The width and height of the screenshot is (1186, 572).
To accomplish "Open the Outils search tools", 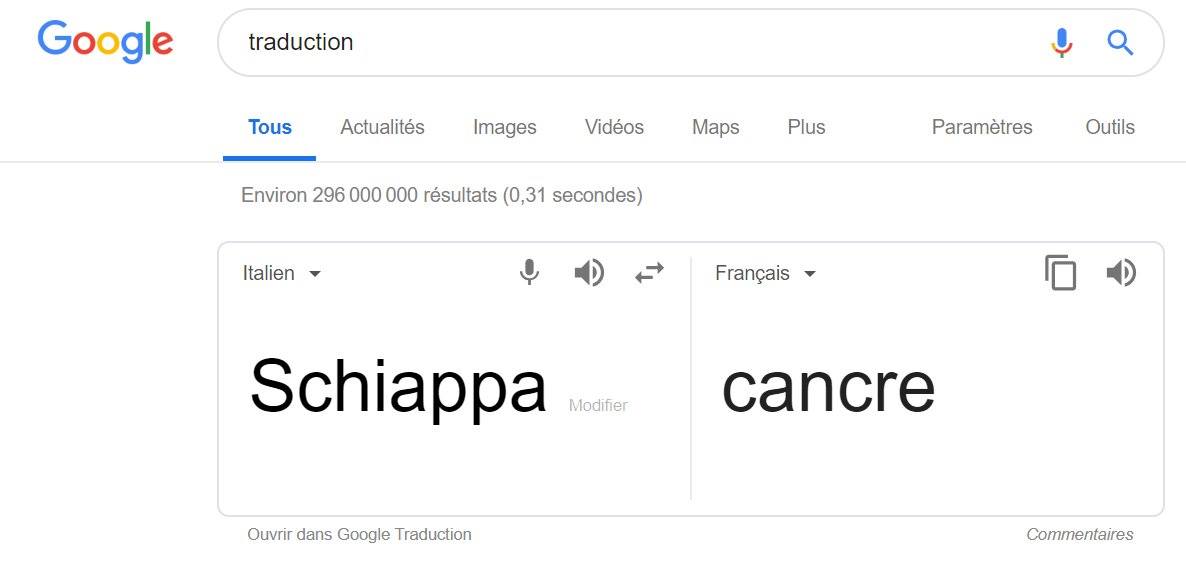I will coord(1110,127).
